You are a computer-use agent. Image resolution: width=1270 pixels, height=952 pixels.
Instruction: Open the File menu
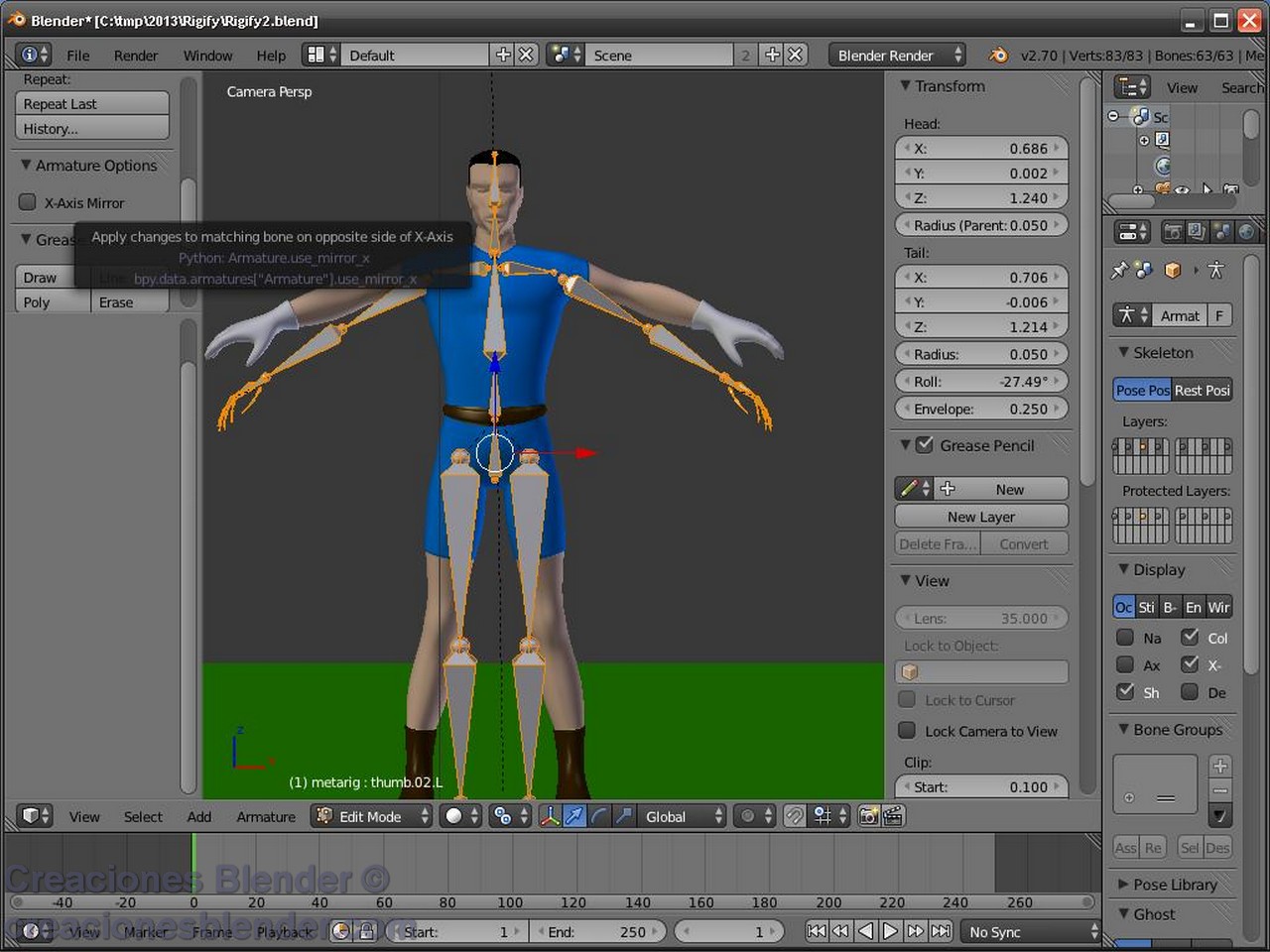tap(77, 56)
